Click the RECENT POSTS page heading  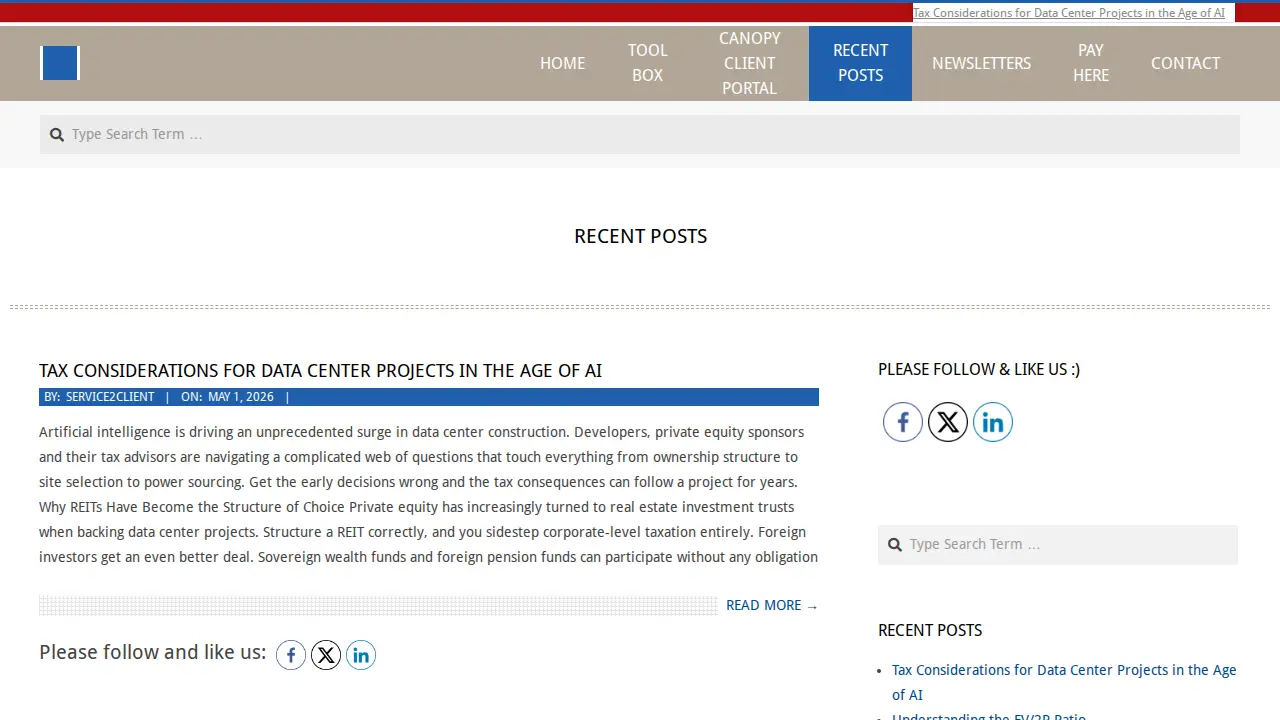[x=641, y=236]
